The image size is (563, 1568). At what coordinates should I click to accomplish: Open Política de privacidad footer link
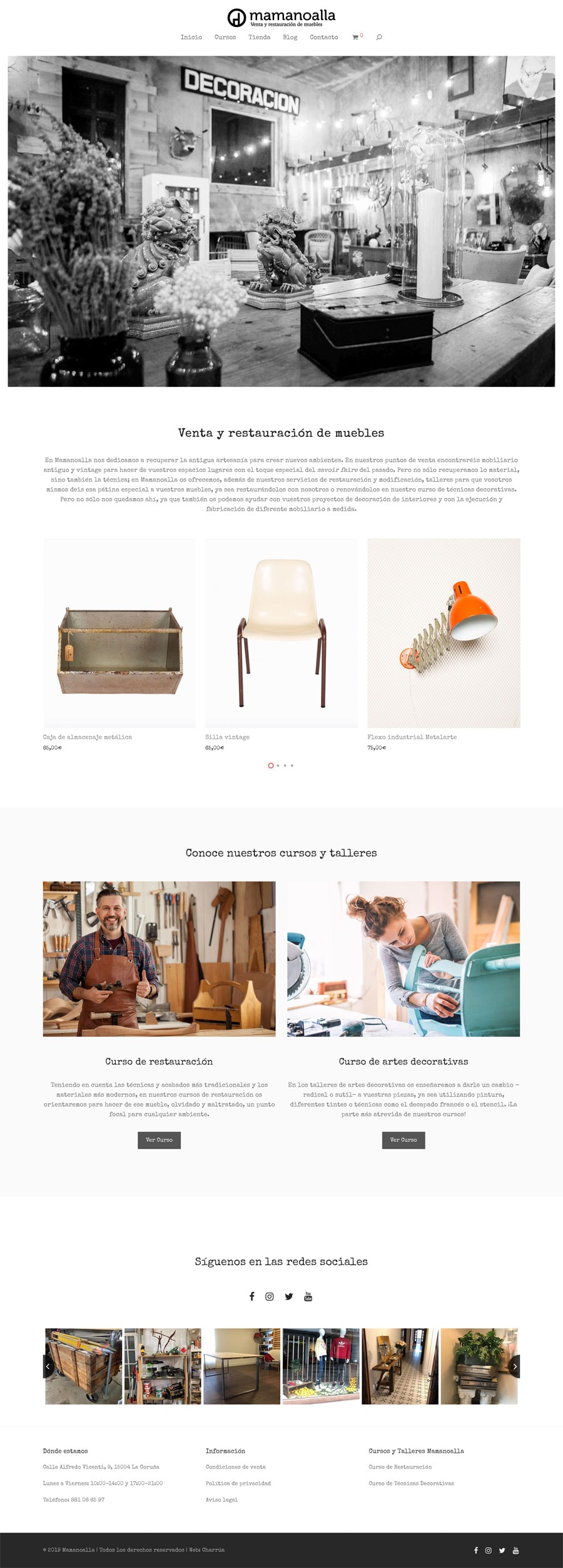(x=238, y=1483)
